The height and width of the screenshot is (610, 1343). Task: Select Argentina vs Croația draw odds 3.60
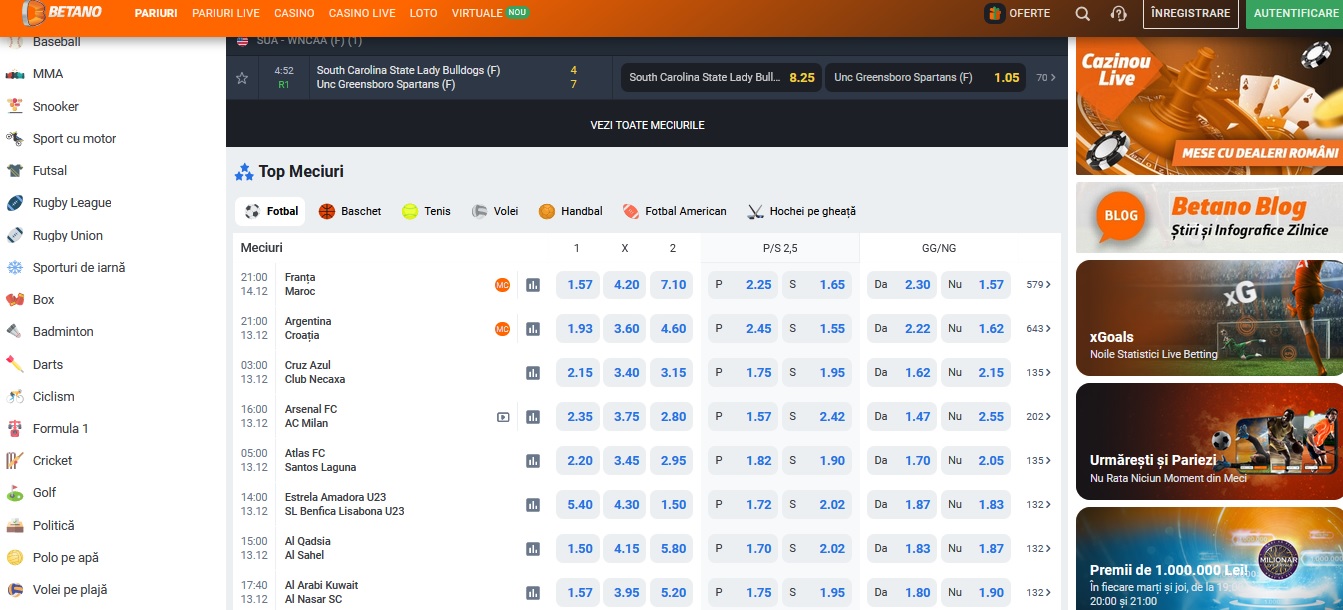(627, 329)
